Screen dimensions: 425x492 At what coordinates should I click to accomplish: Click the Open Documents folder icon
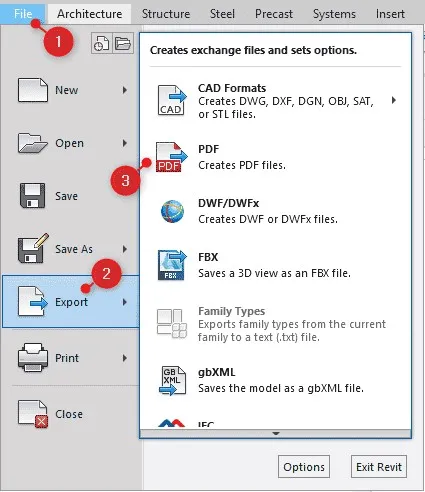pyautogui.click(x=123, y=43)
